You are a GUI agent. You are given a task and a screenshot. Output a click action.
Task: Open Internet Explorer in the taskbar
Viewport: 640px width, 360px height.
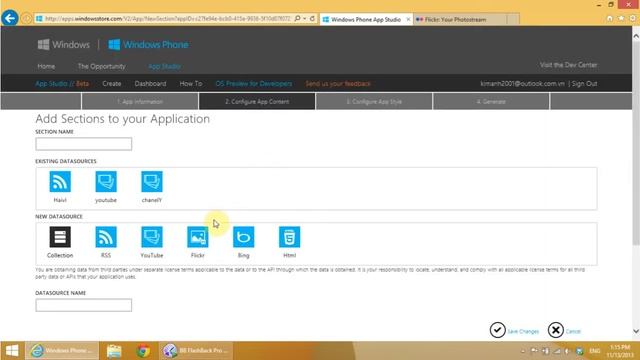coord(62,351)
